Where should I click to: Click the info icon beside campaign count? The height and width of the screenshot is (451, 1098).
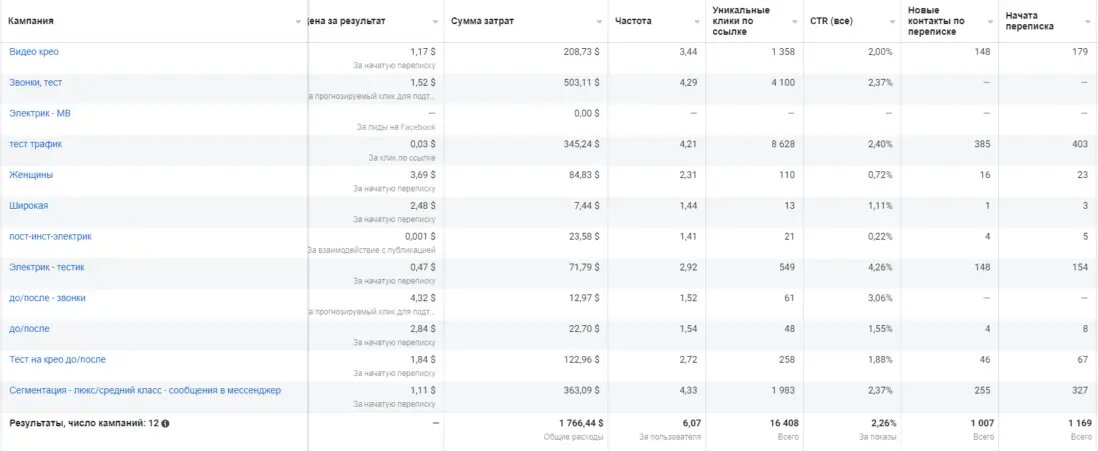(165, 424)
